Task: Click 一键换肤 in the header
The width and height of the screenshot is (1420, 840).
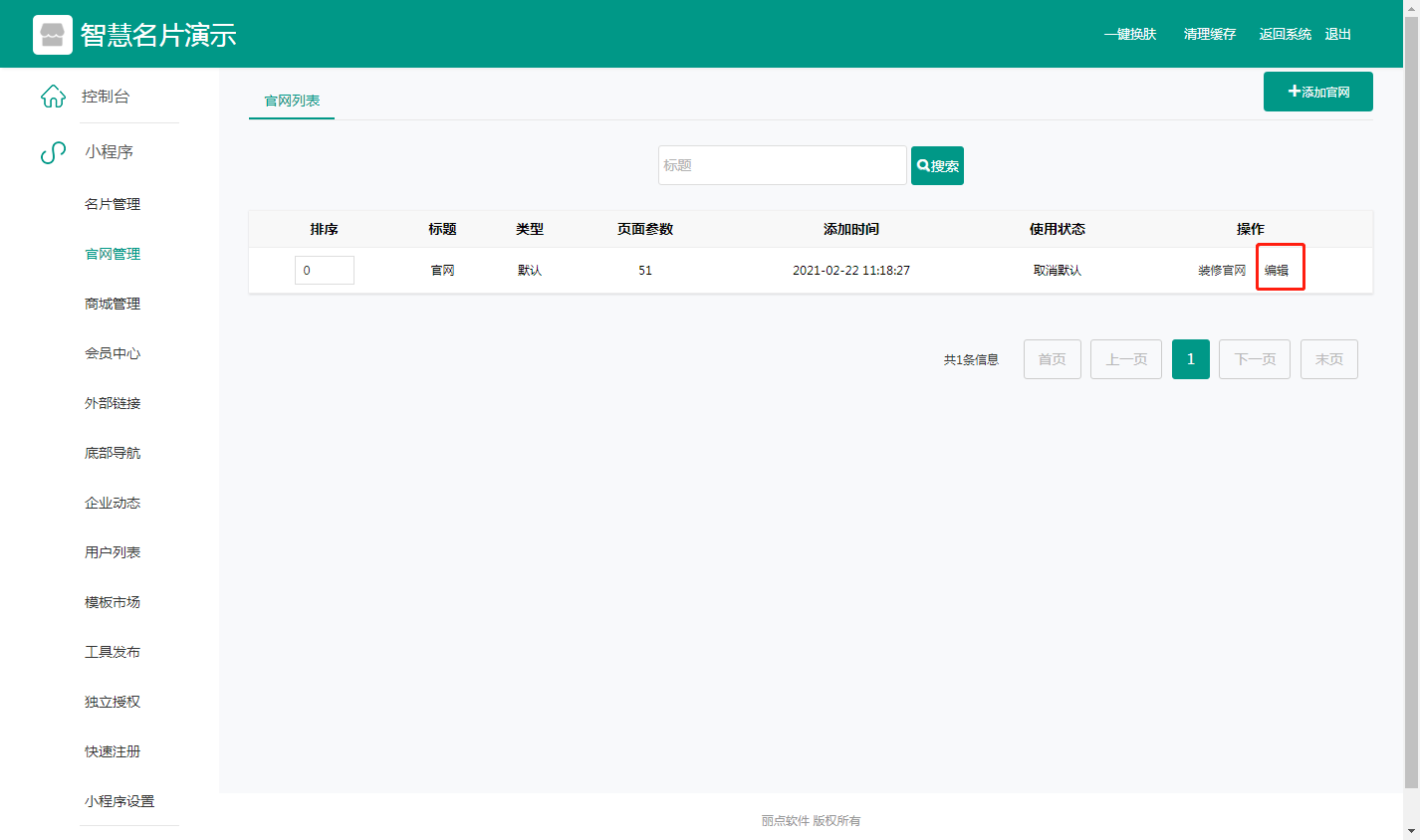Action: (x=1130, y=34)
